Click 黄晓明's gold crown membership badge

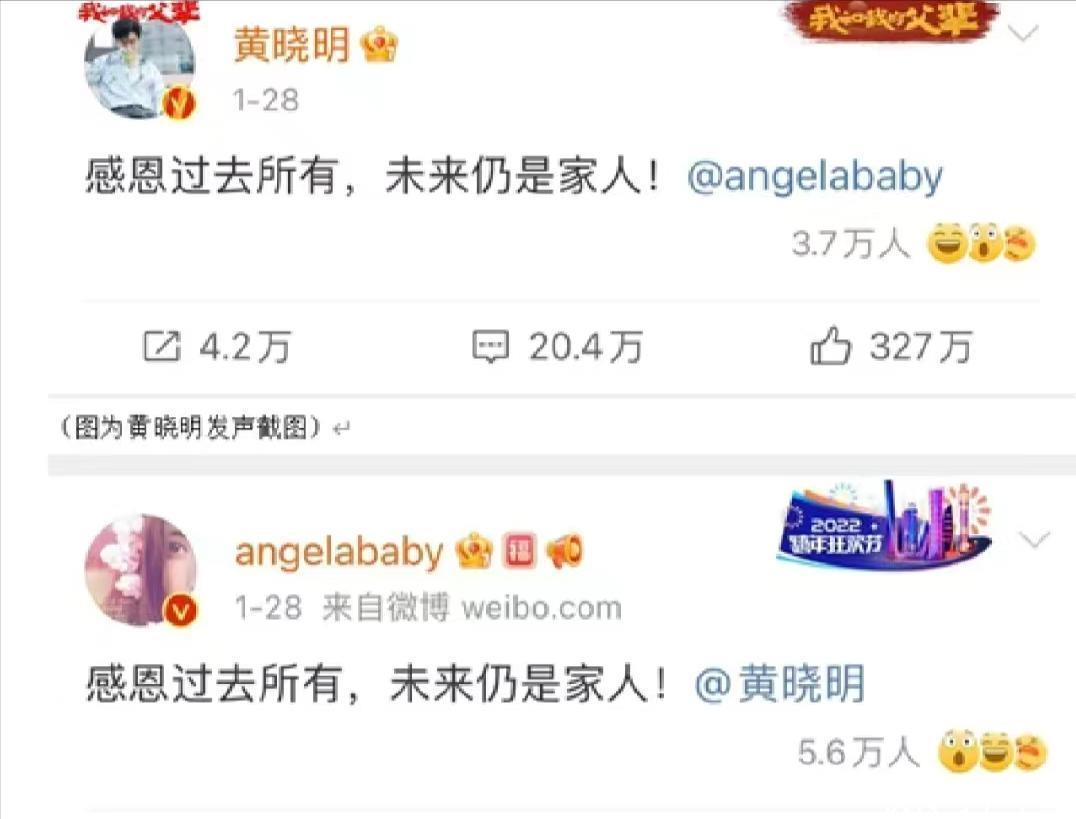(x=379, y=46)
